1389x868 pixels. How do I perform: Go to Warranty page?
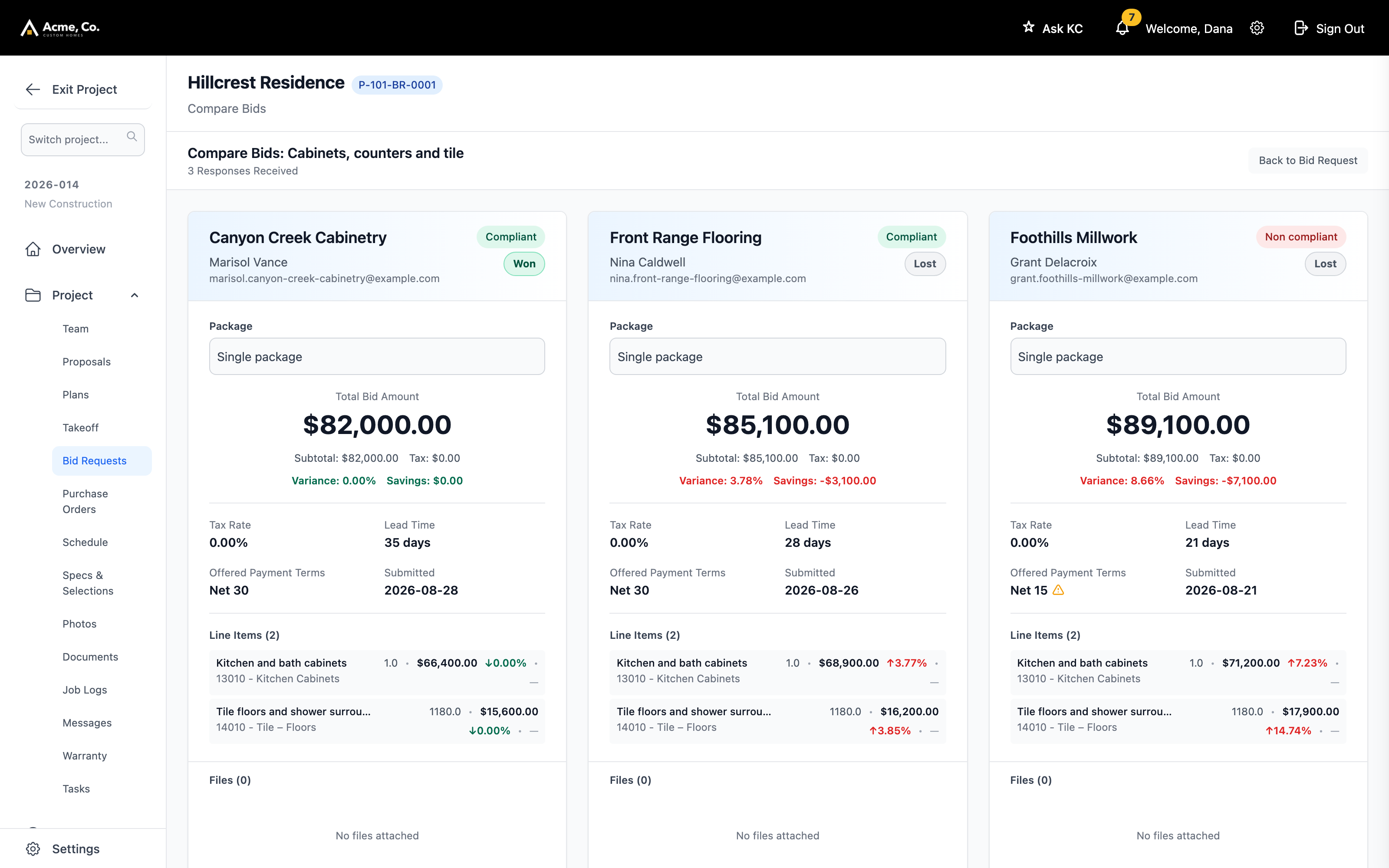[84, 756]
